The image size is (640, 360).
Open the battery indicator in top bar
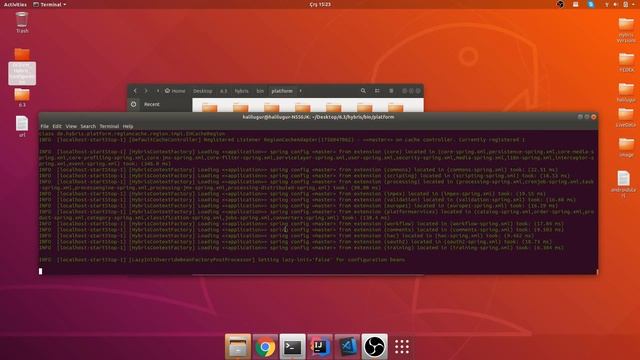[625, 4]
